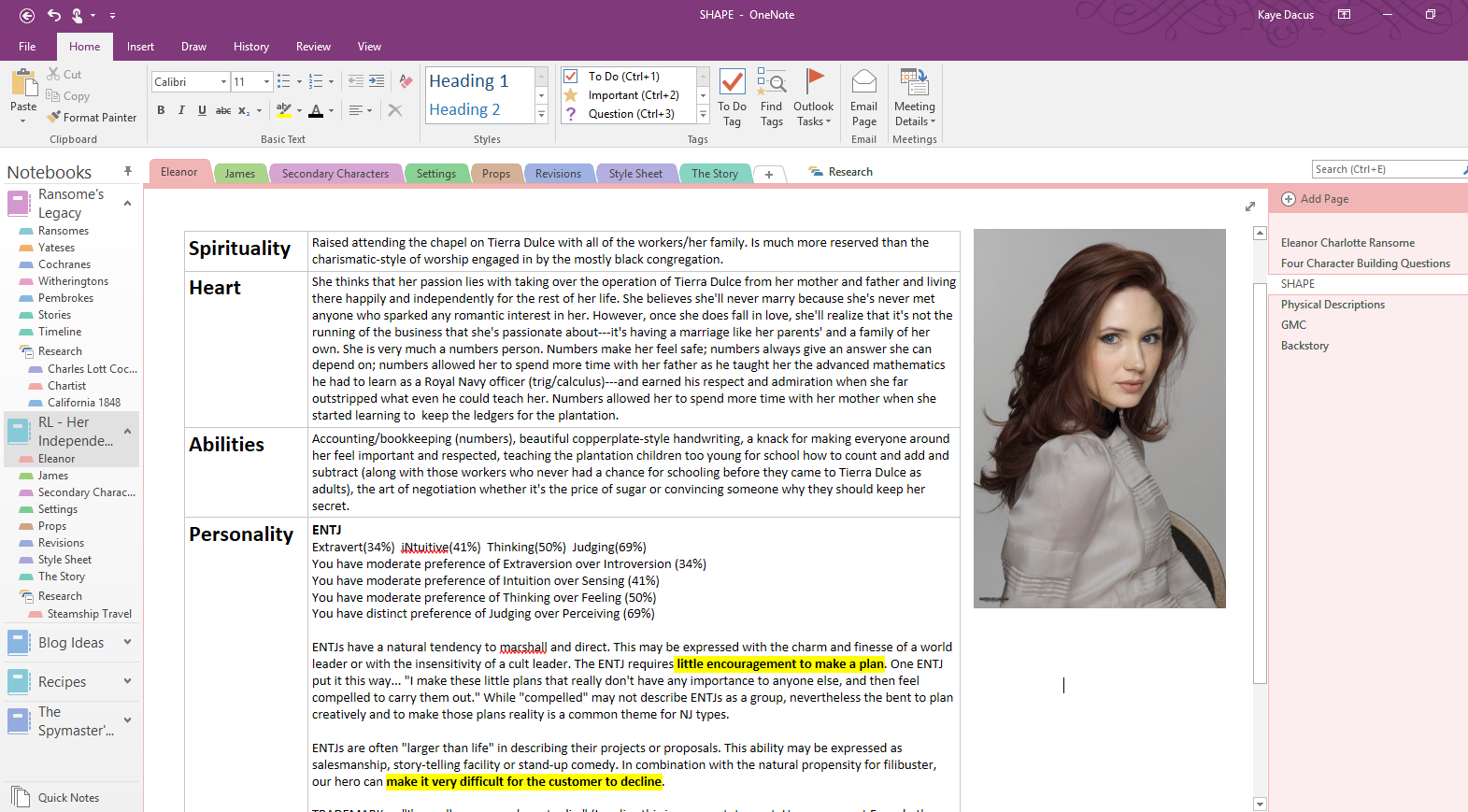The image size is (1468, 812).
Task: Open the Insert ribbon tab
Action: point(140,47)
